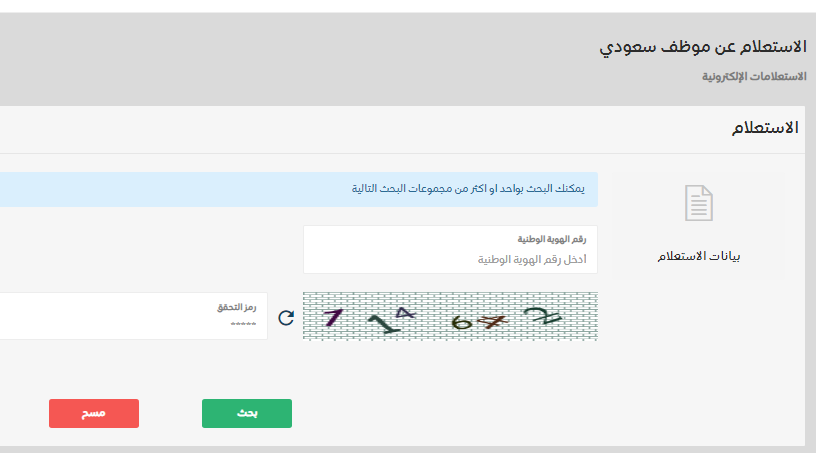Click the masked asterisks placeholder in رمز التحقق
The width and height of the screenshot is (816, 453).
pos(243,324)
